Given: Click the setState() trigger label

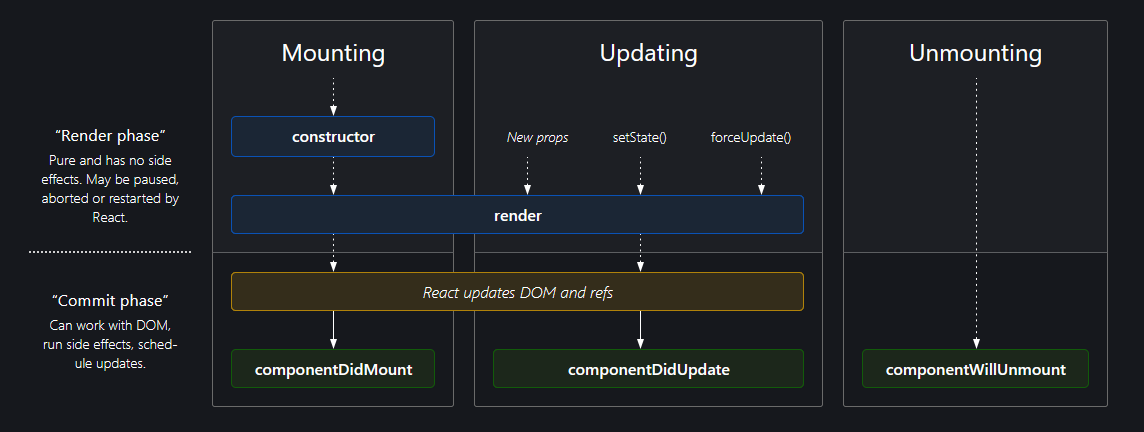Looking at the screenshot, I should pos(640,137).
